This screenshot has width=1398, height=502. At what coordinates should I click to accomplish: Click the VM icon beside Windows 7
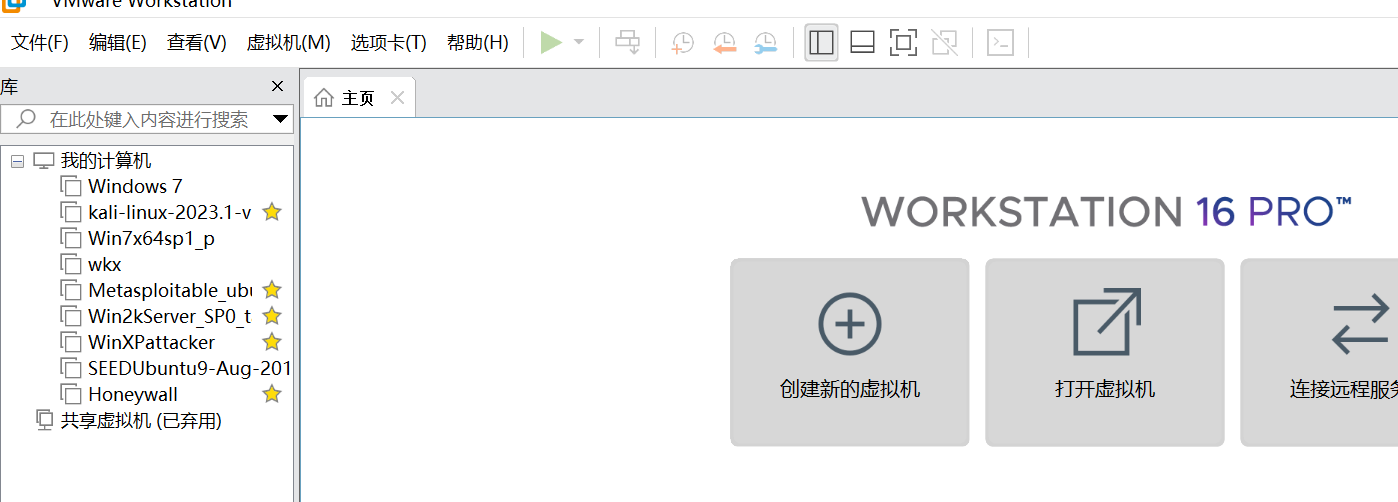click(x=70, y=186)
